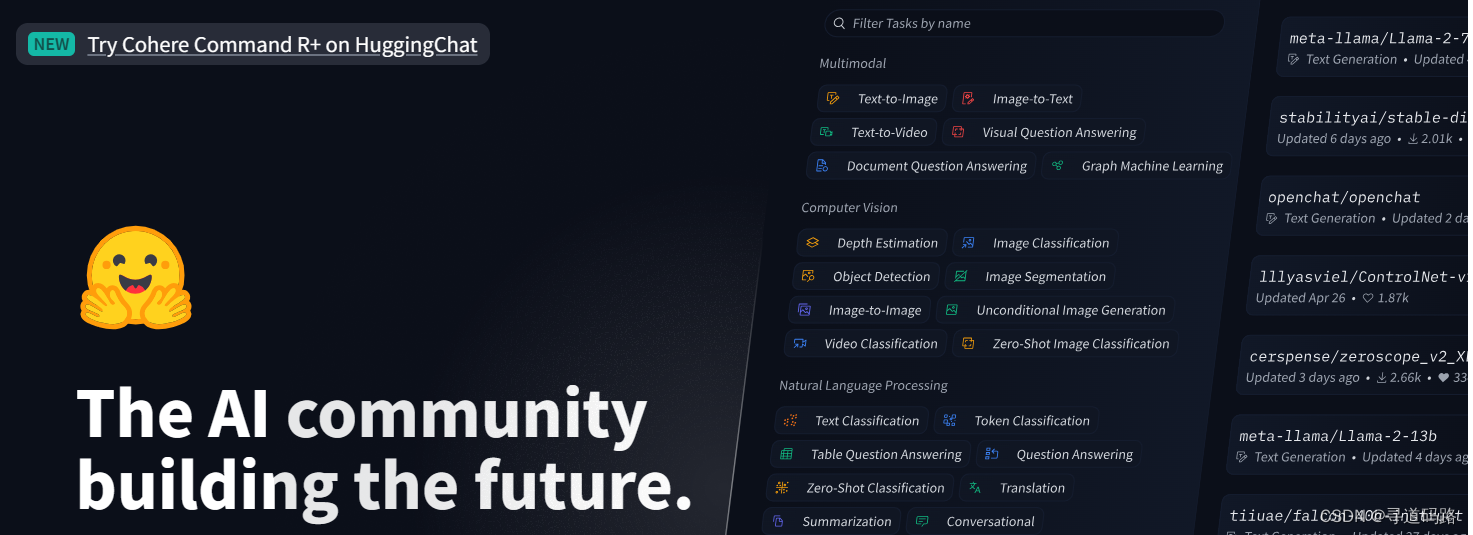Viewport: 1473px width, 535px height.
Task: Click the Unconditional Image Generation icon
Action: (x=952, y=310)
